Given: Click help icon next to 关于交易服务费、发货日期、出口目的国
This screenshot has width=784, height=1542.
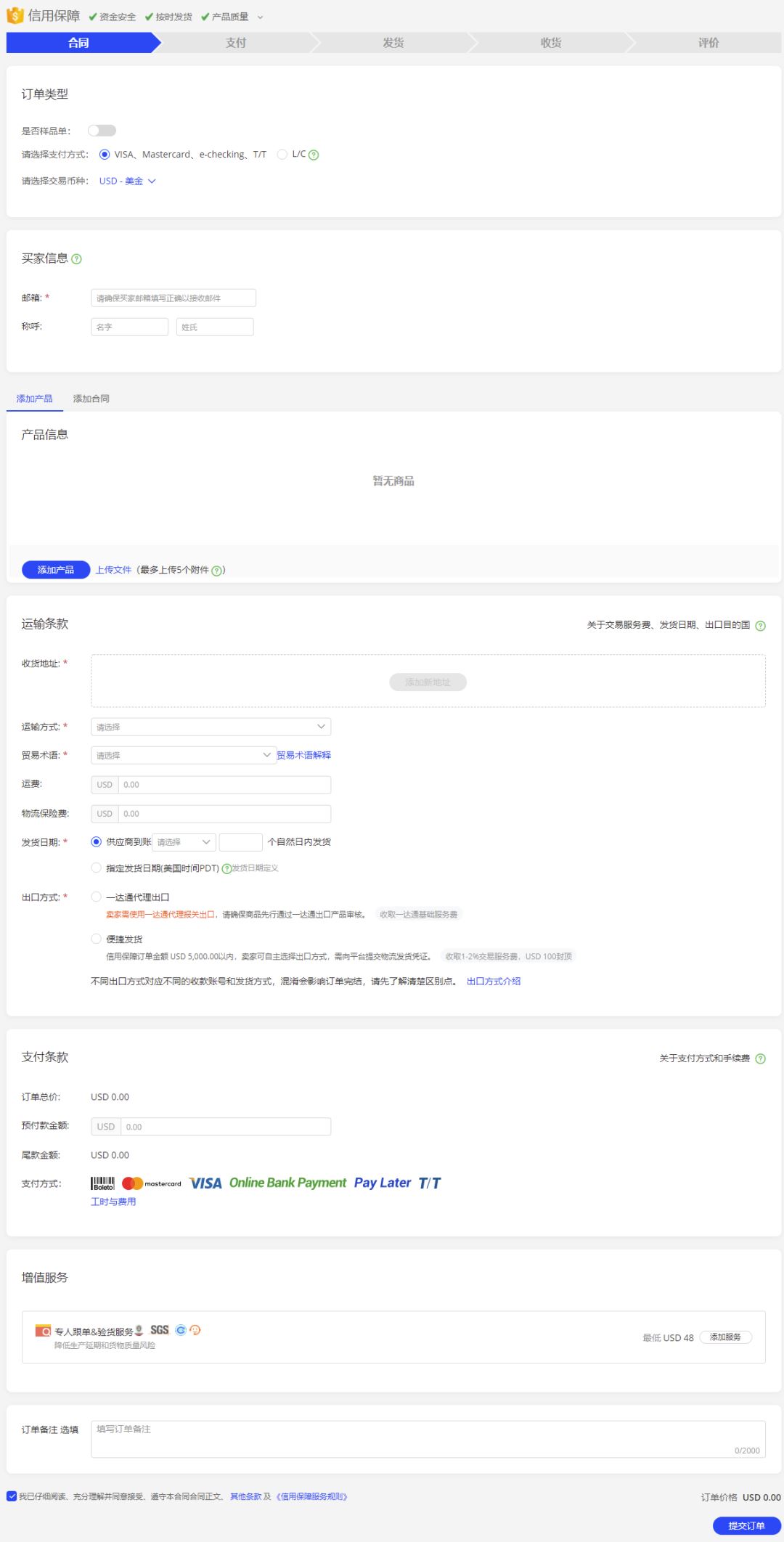Looking at the screenshot, I should pos(760,626).
